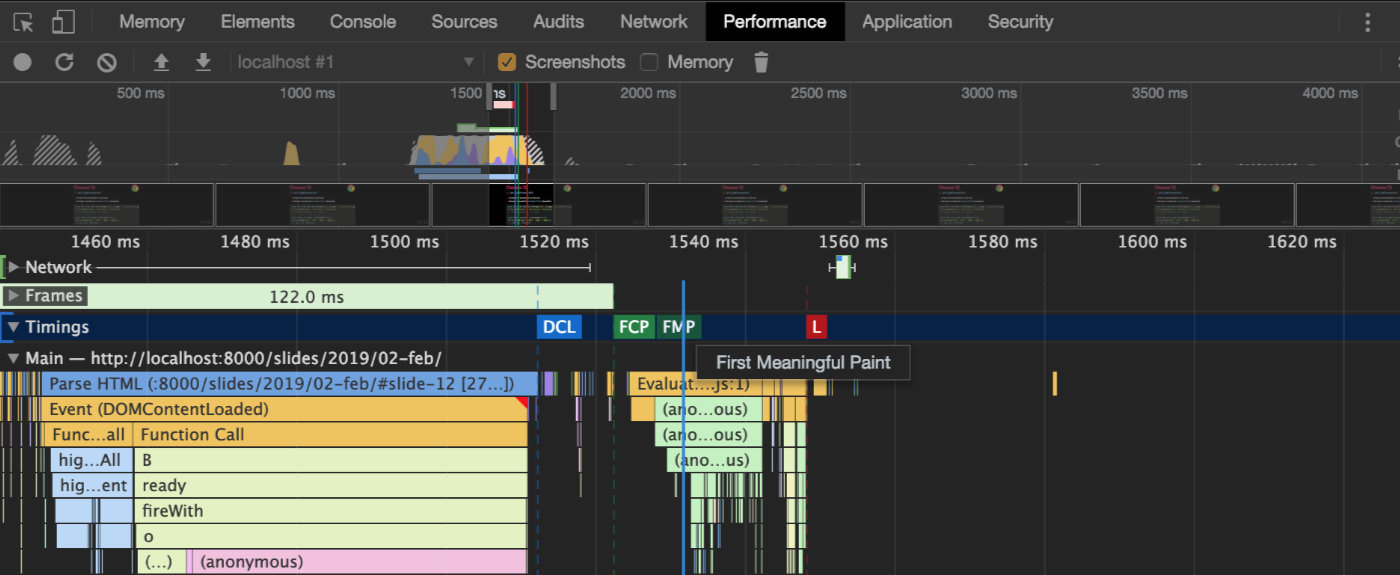Image resolution: width=1400 pixels, height=575 pixels.
Task: Switch to the Memory tab
Action: (x=152, y=21)
